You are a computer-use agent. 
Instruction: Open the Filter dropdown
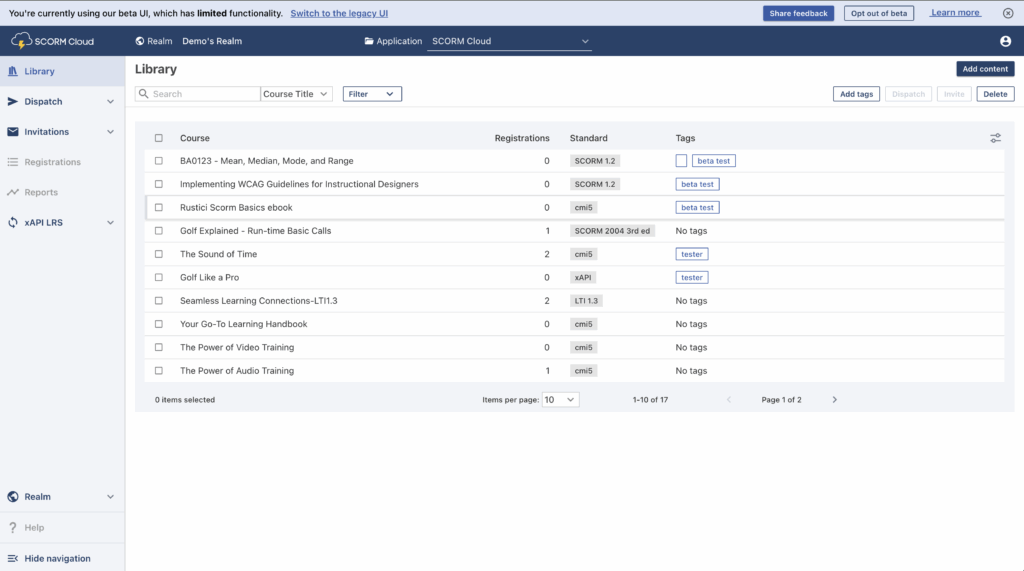[x=372, y=94]
